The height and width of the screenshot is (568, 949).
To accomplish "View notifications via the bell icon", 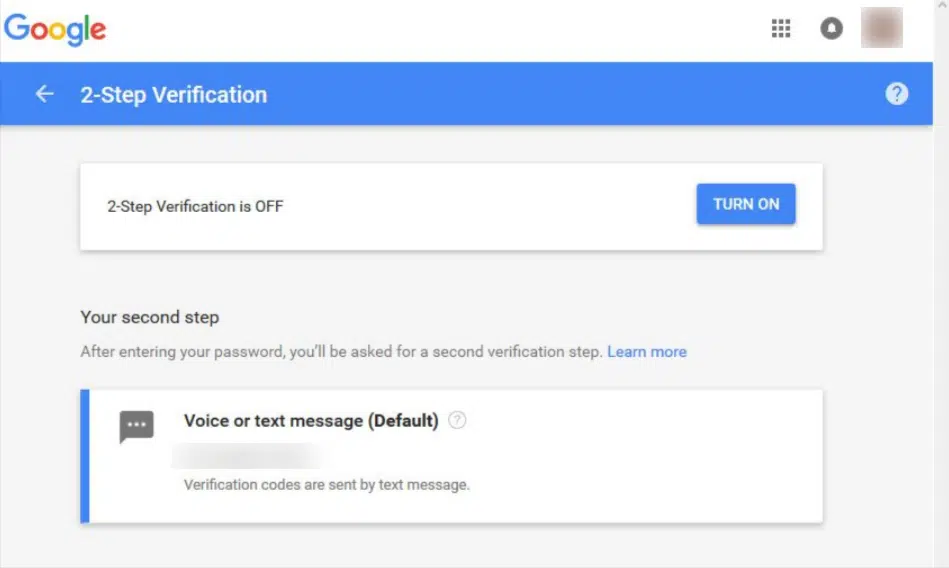I will point(831,28).
